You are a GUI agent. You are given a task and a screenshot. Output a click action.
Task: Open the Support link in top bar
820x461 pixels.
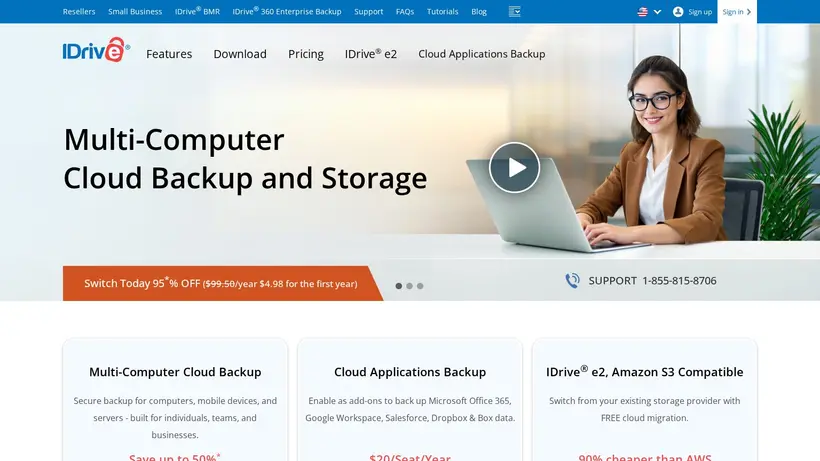pyautogui.click(x=368, y=11)
